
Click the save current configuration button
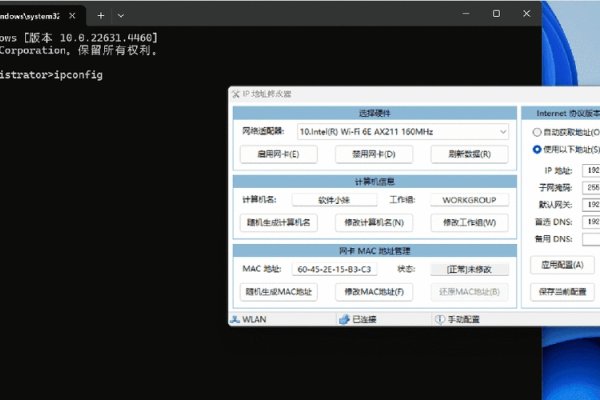(562, 292)
